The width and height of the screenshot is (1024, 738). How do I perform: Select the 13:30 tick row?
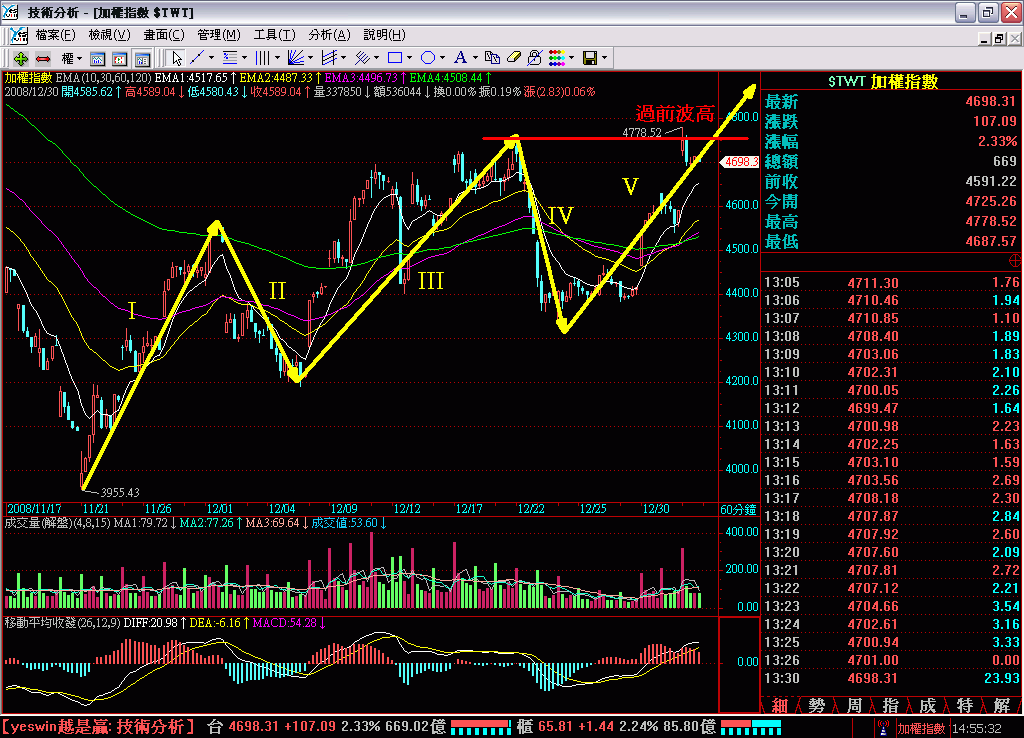tap(891, 679)
